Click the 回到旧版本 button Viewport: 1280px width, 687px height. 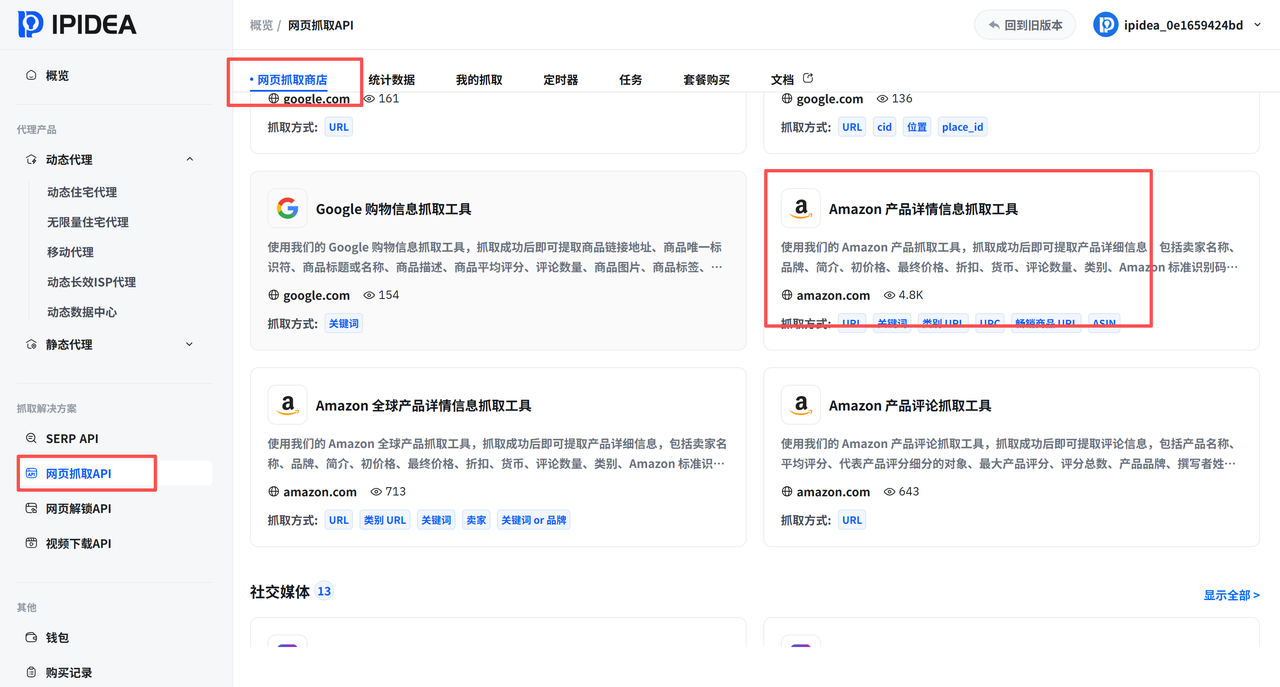pos(1025,25)
